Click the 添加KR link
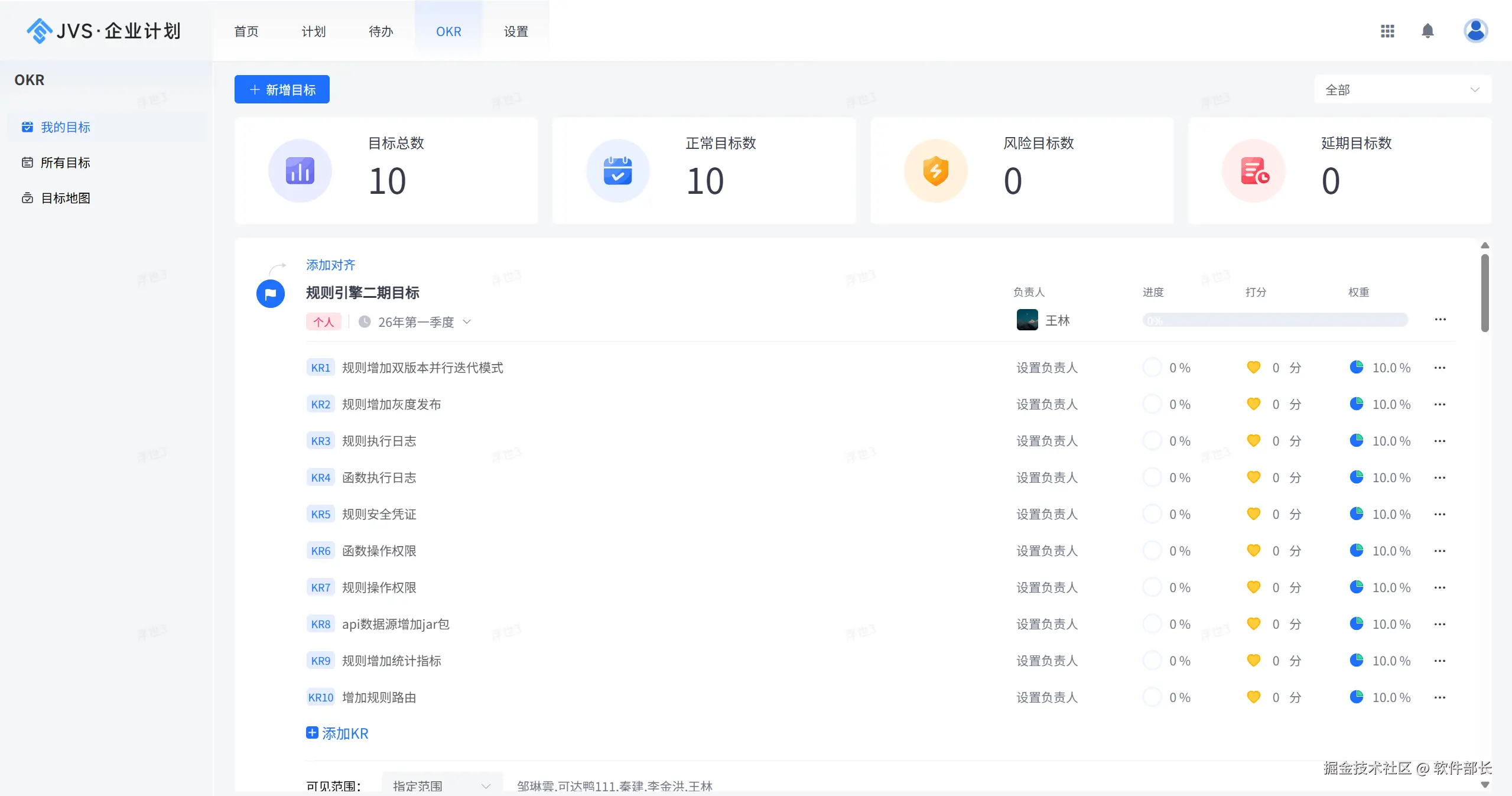The image size is (1512, 796). click(337, 733)
